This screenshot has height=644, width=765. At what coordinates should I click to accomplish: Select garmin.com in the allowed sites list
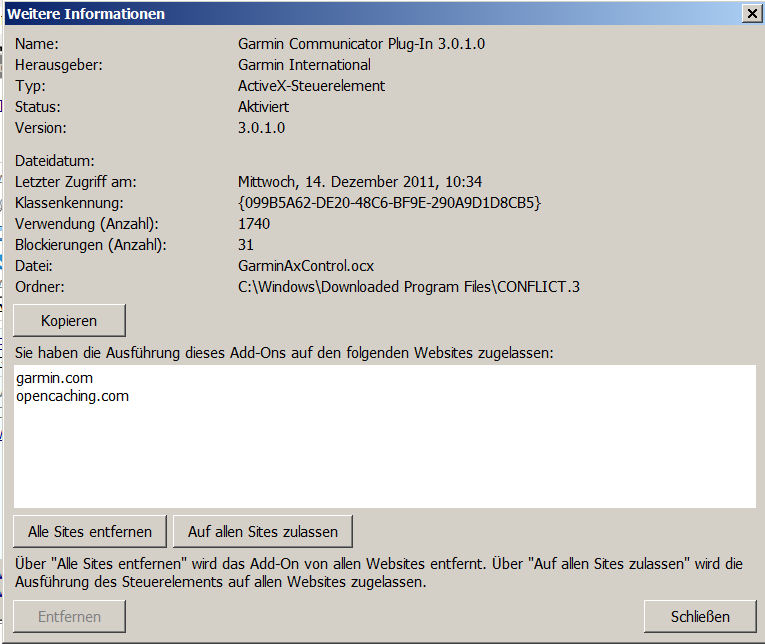(54, 378)
